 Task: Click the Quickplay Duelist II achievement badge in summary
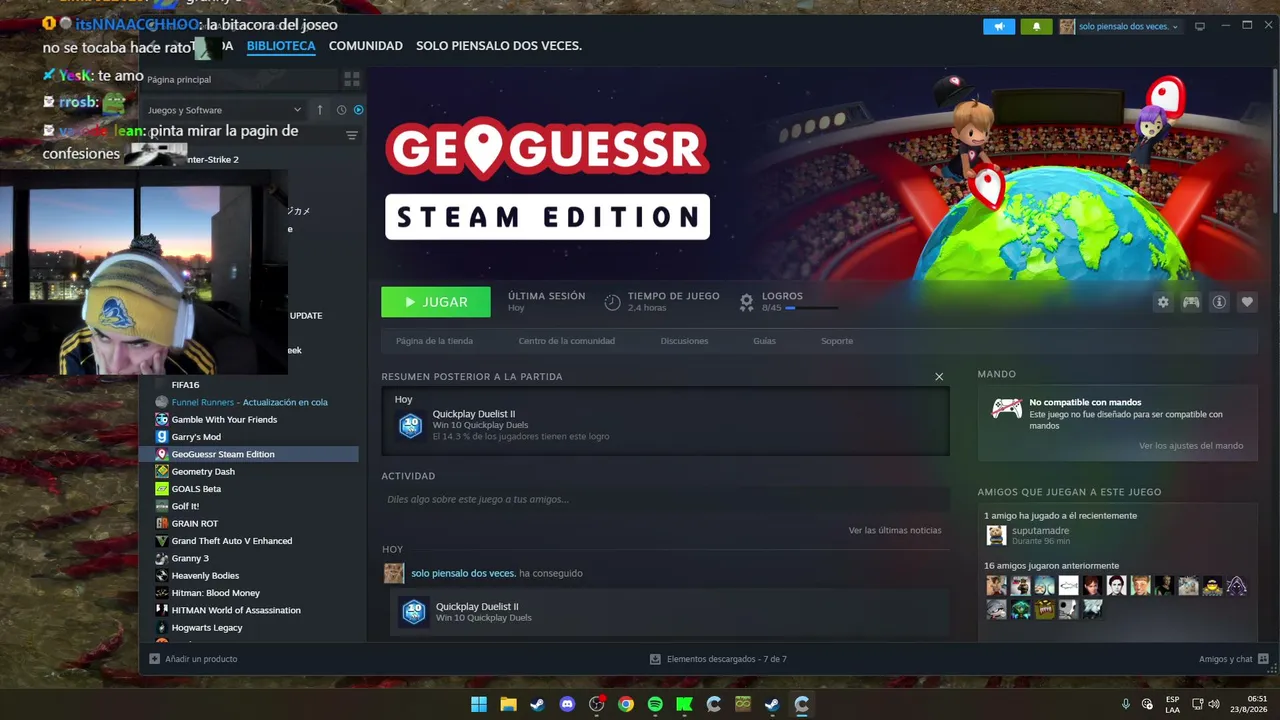coord(411,426)
